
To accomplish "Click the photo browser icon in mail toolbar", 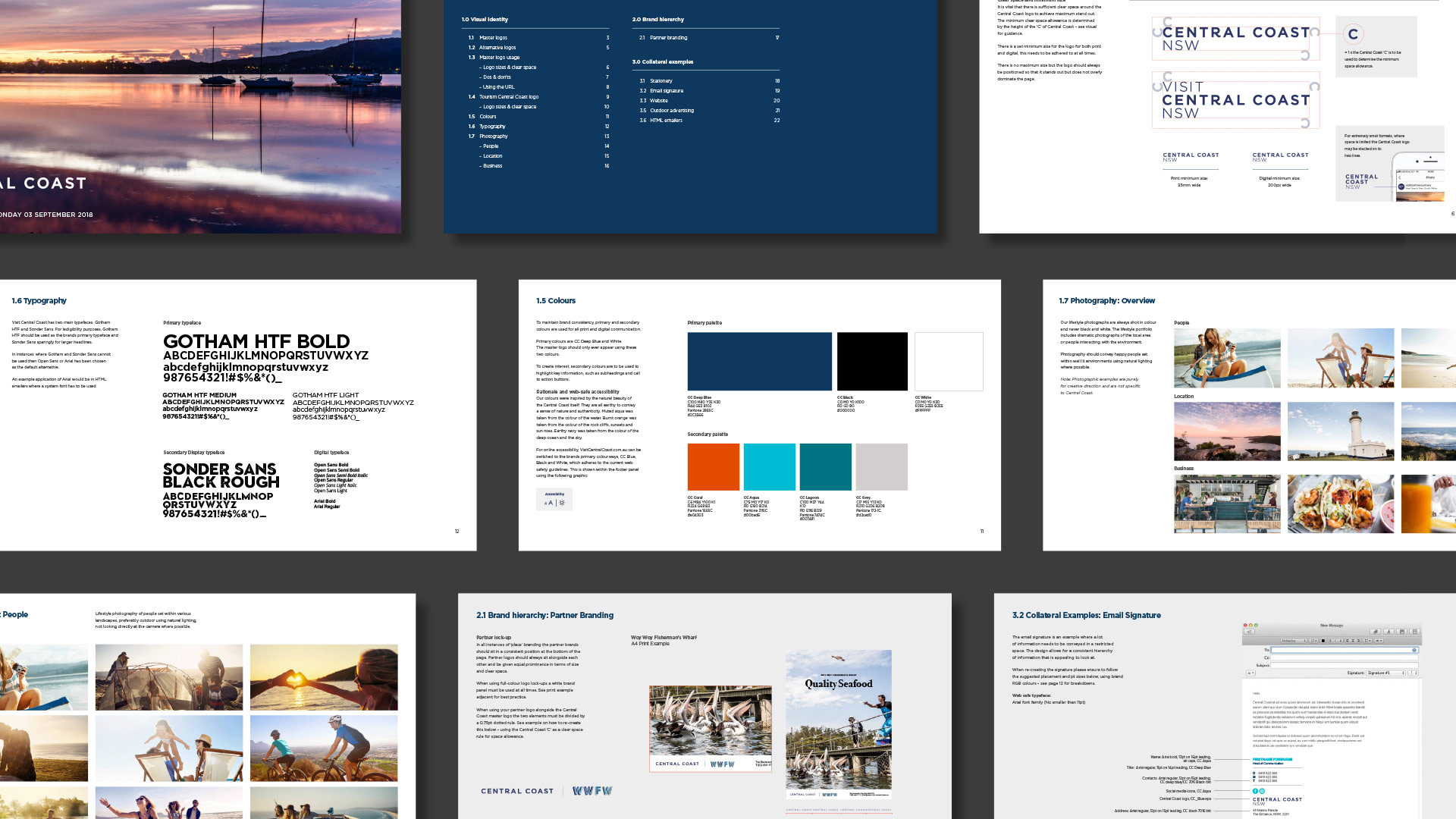I will [x=1402, y=632].
